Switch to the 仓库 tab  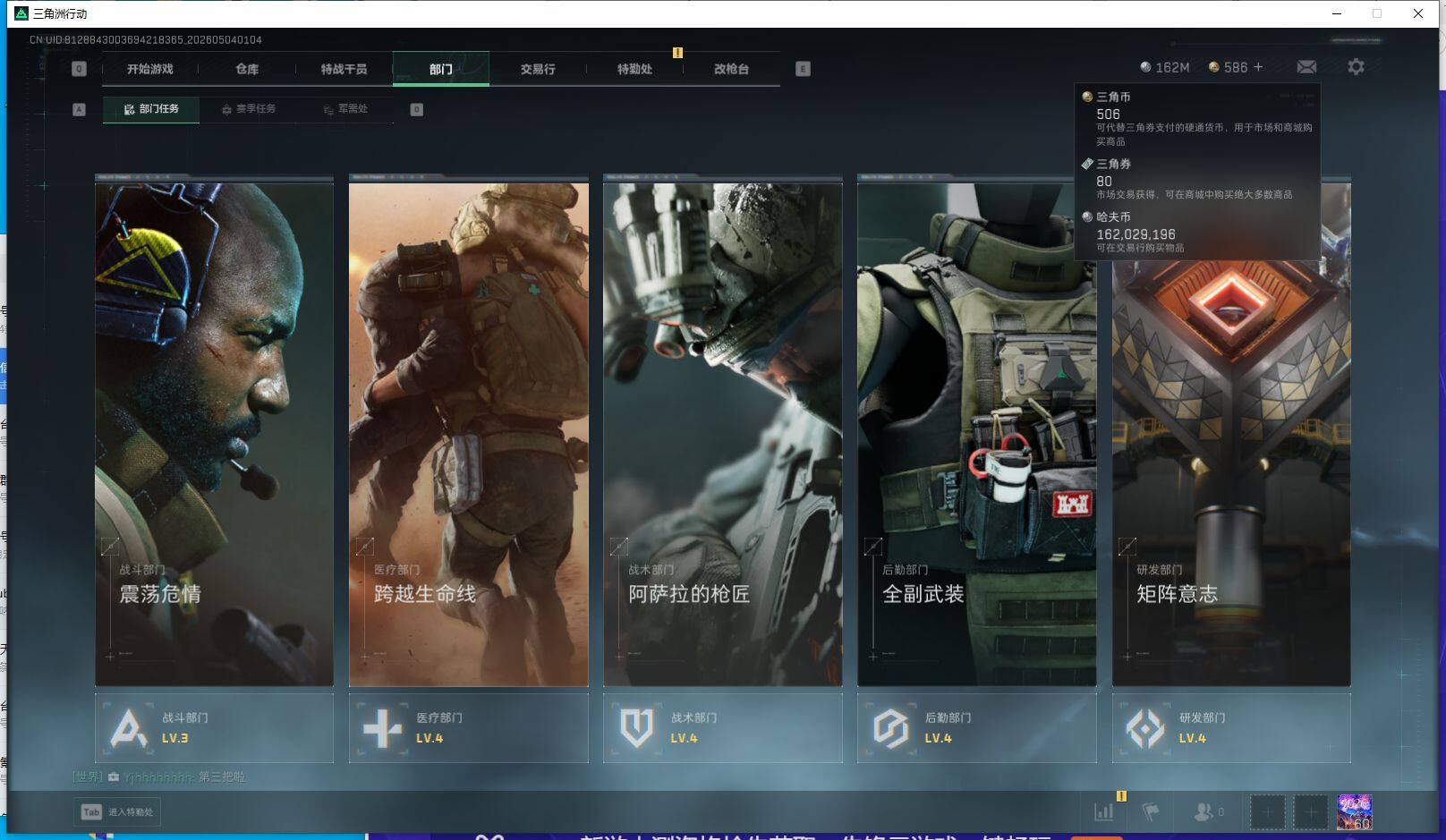click(247, 69)
